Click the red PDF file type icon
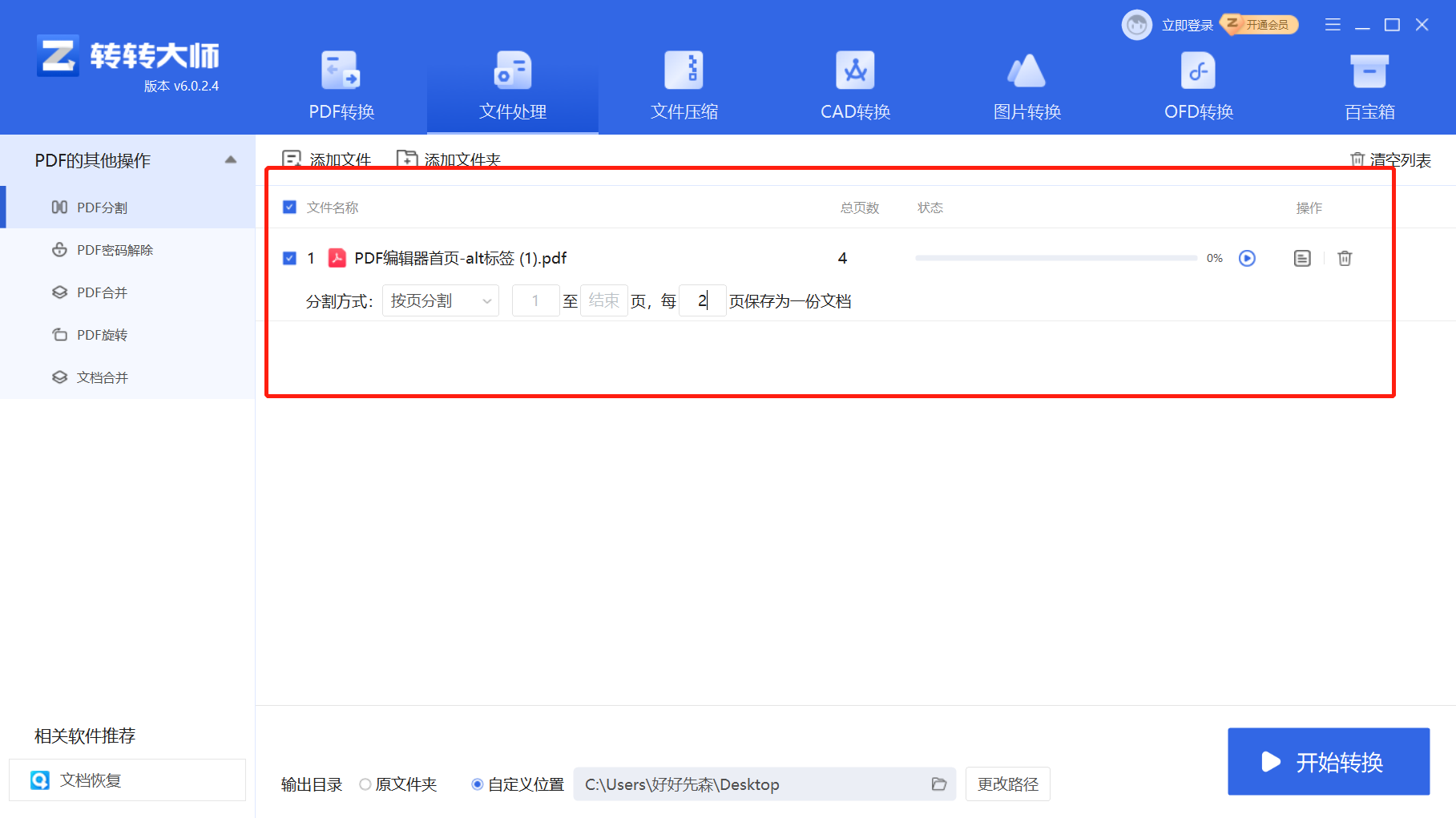The width and height of the screenshot is (1456, 818). coord(337,258)
